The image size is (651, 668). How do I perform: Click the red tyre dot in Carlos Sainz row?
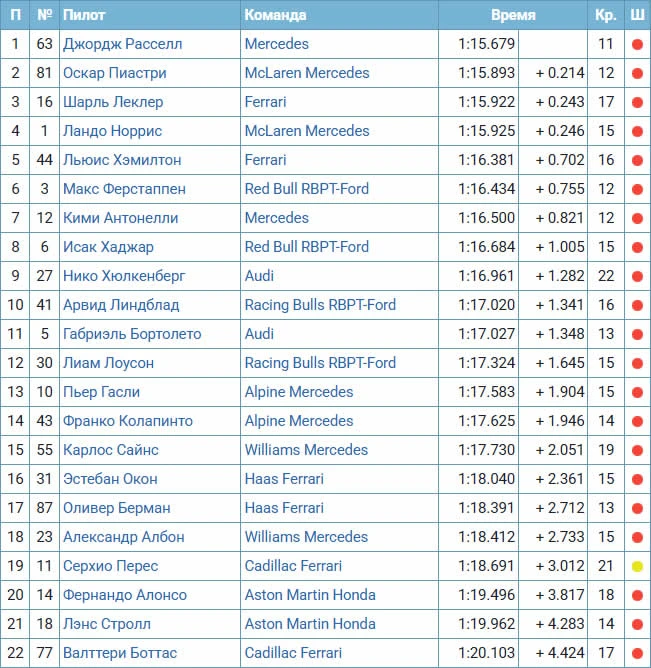[x=637, y=450]
